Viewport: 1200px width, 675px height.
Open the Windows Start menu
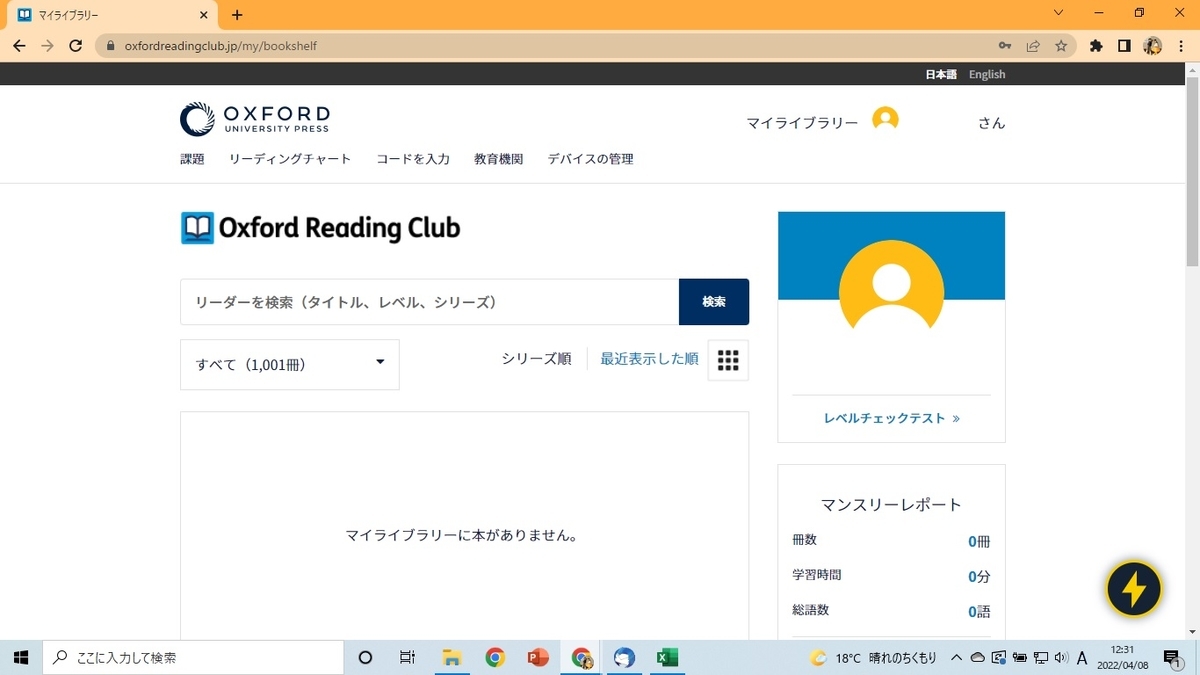point(21,657)
